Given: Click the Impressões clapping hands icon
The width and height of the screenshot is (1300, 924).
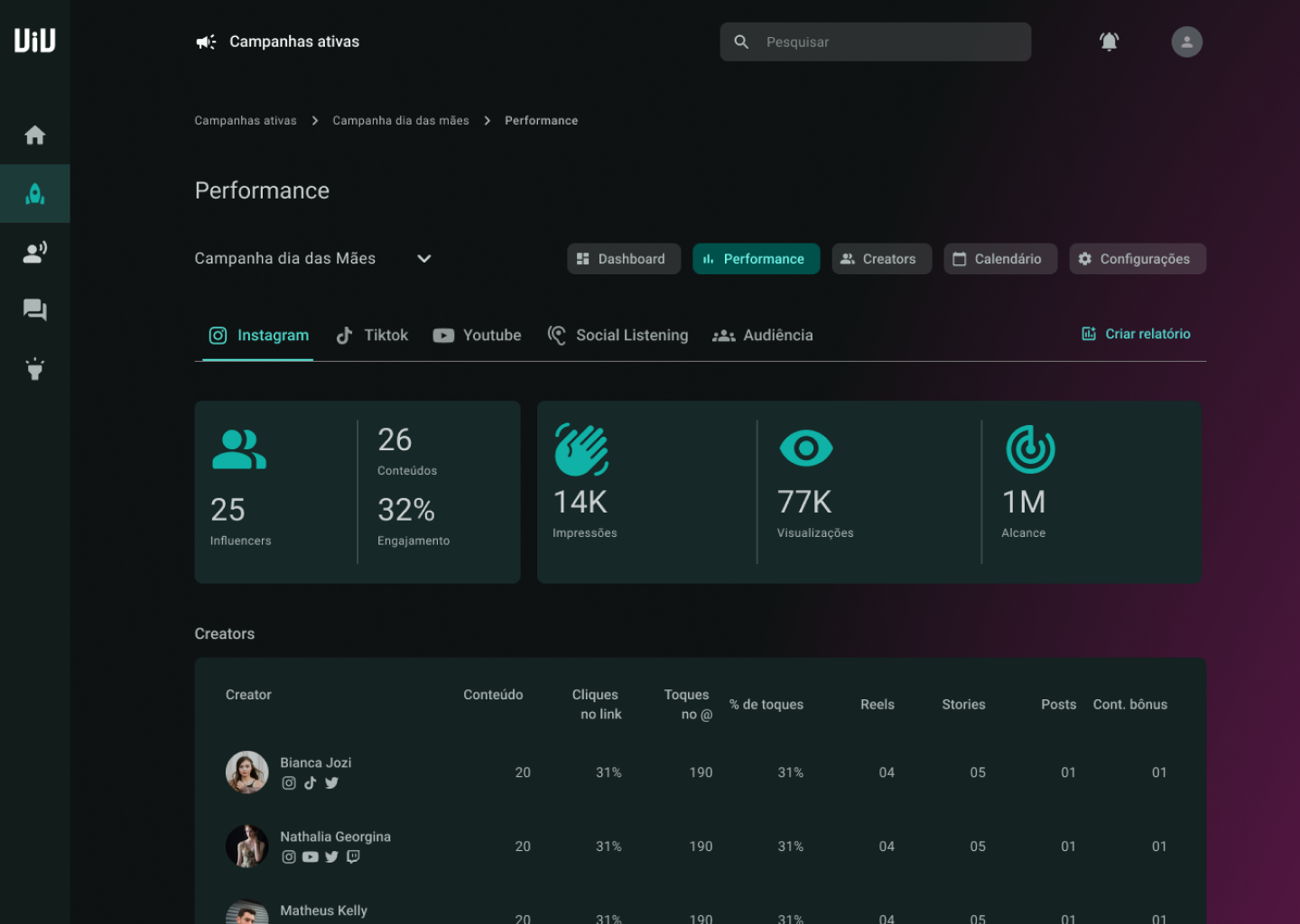Looking at the screenshot, I should click(x=582, y=449).
